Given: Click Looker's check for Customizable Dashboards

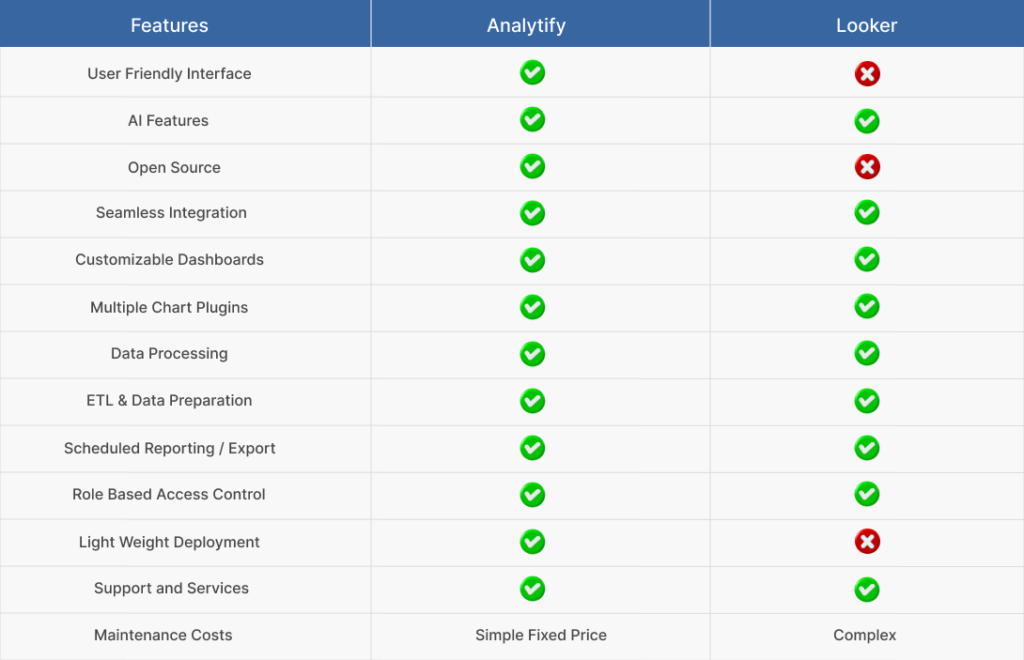Looking at the screenshot, I should [867, 259].
